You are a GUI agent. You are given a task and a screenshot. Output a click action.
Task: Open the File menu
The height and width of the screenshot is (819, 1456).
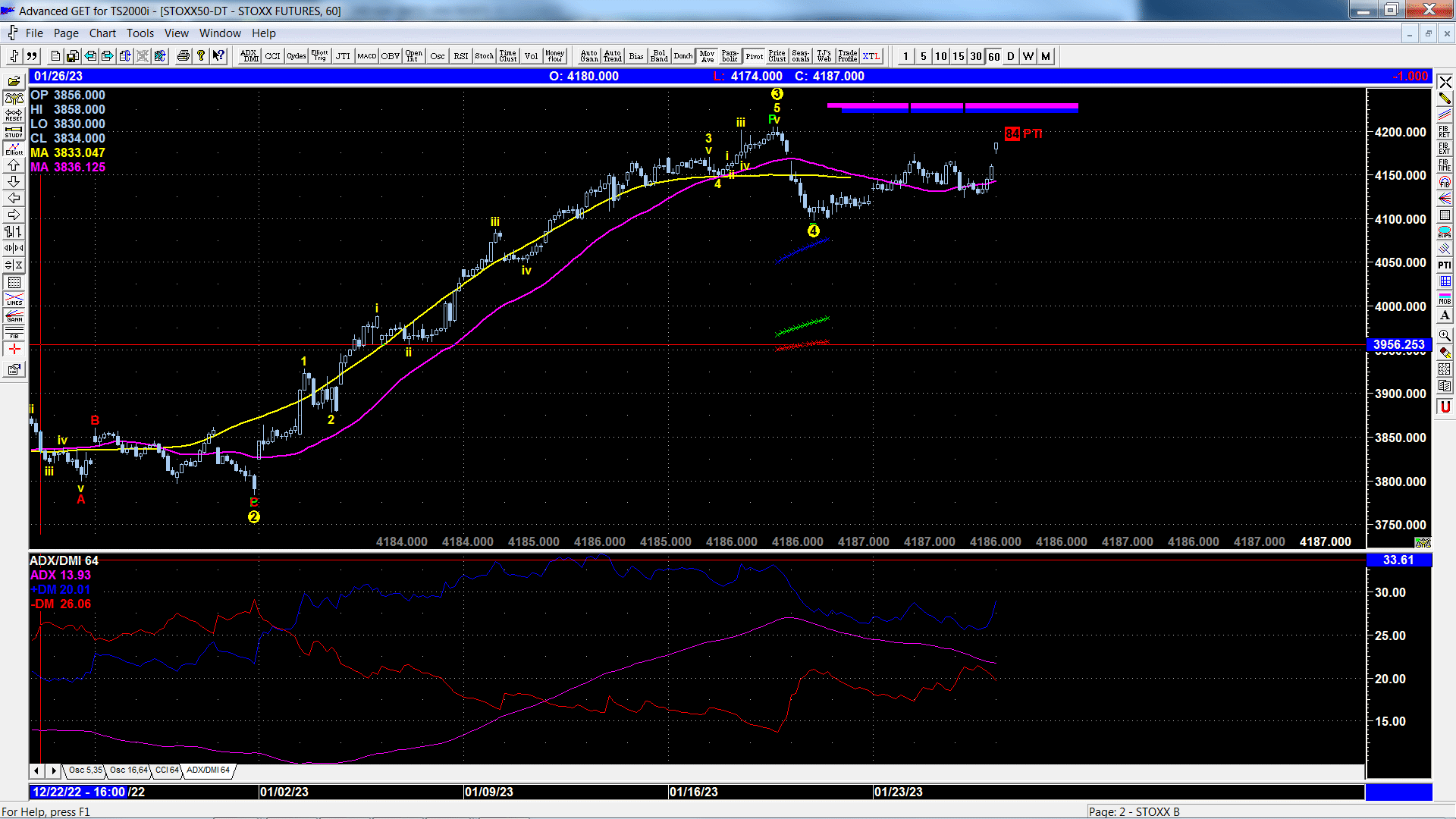(x=34, y=33)
